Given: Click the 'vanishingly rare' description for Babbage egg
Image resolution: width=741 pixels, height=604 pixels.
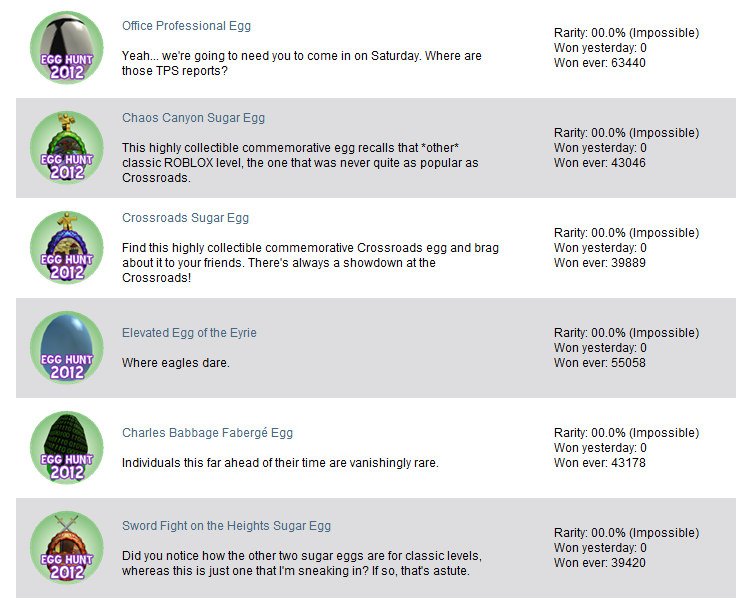Looking at the screenshot, I should tap(280, 463).
